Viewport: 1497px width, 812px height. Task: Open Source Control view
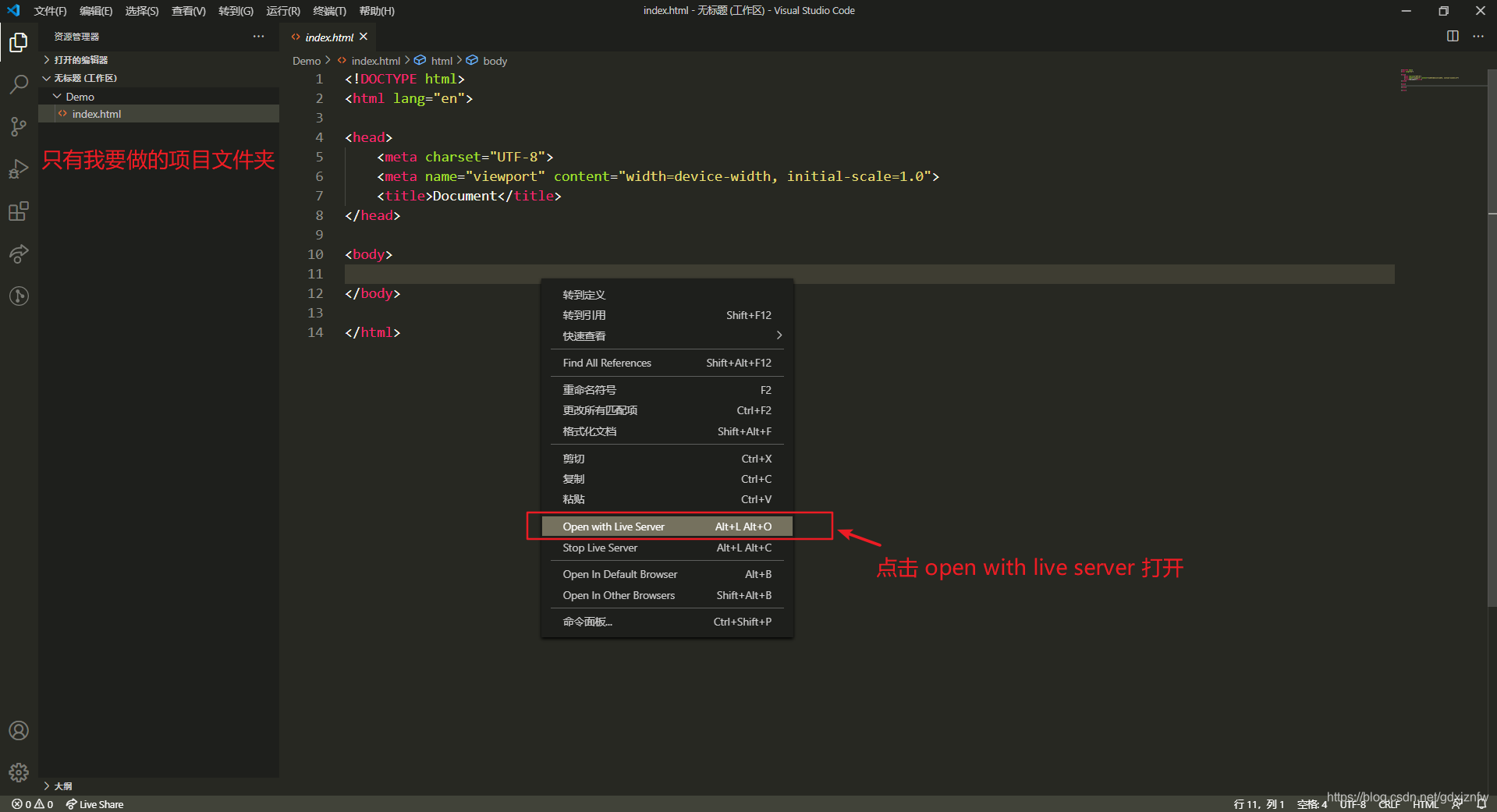tap(19, 126)
